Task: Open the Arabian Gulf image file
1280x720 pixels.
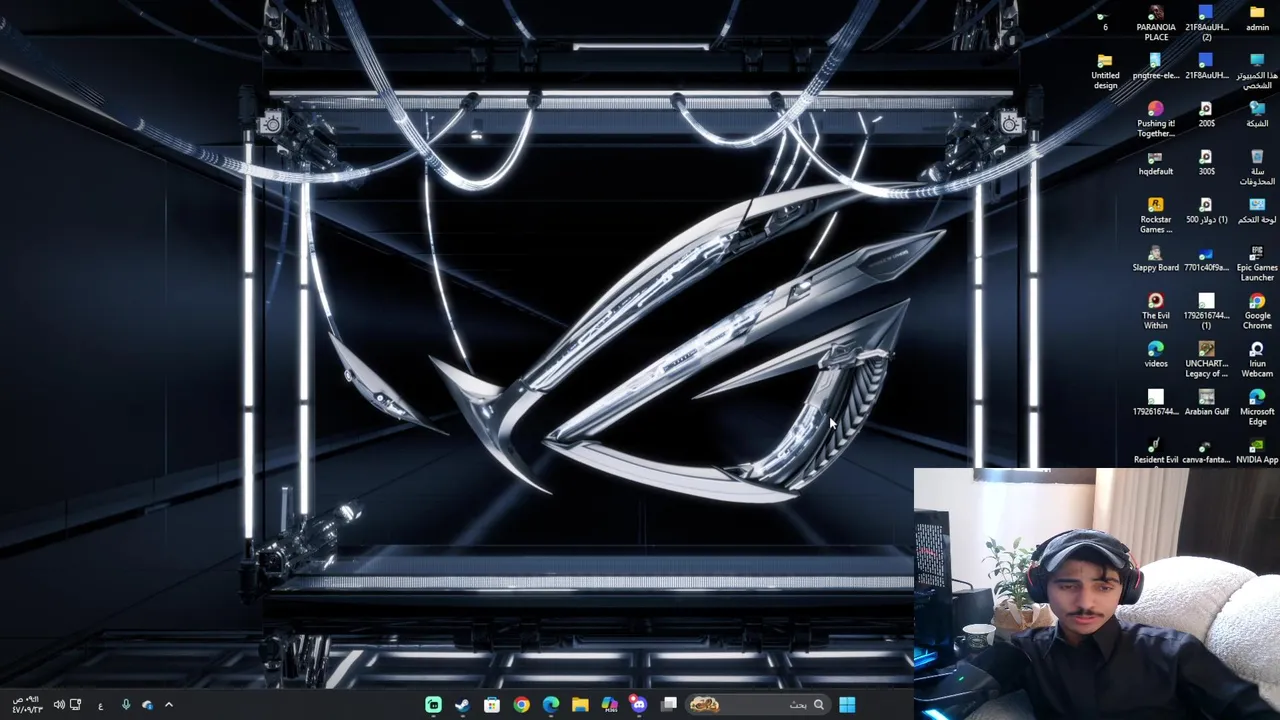Action: 1206,402
